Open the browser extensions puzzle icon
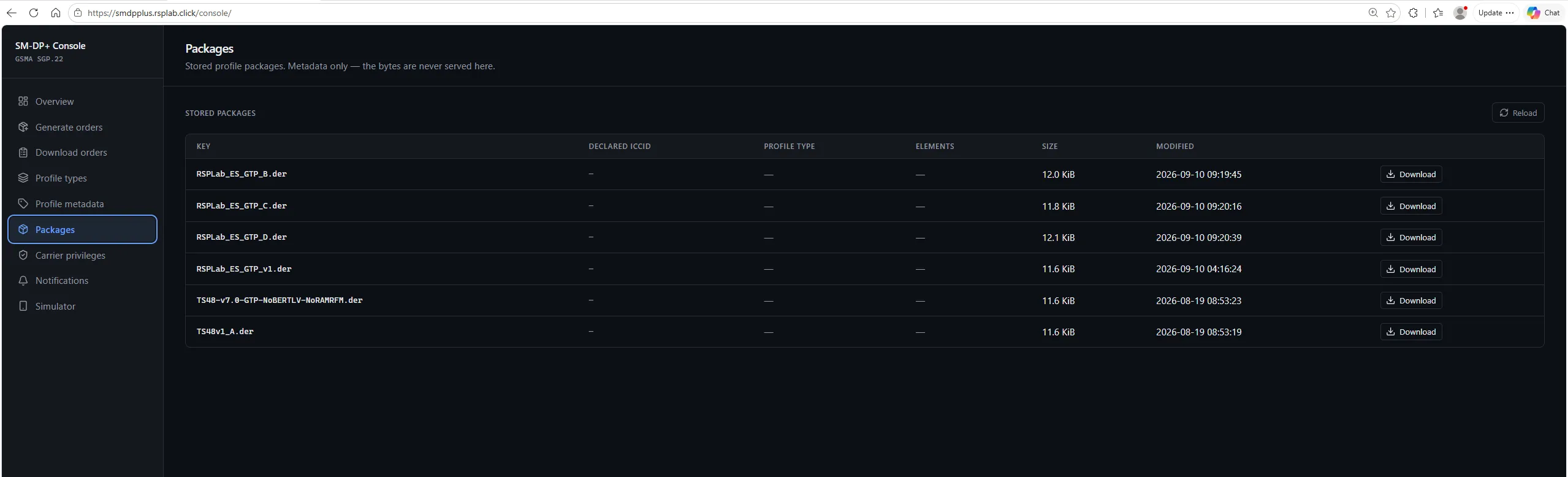This screenshot has height=477, width=1568. [1413, 13]
